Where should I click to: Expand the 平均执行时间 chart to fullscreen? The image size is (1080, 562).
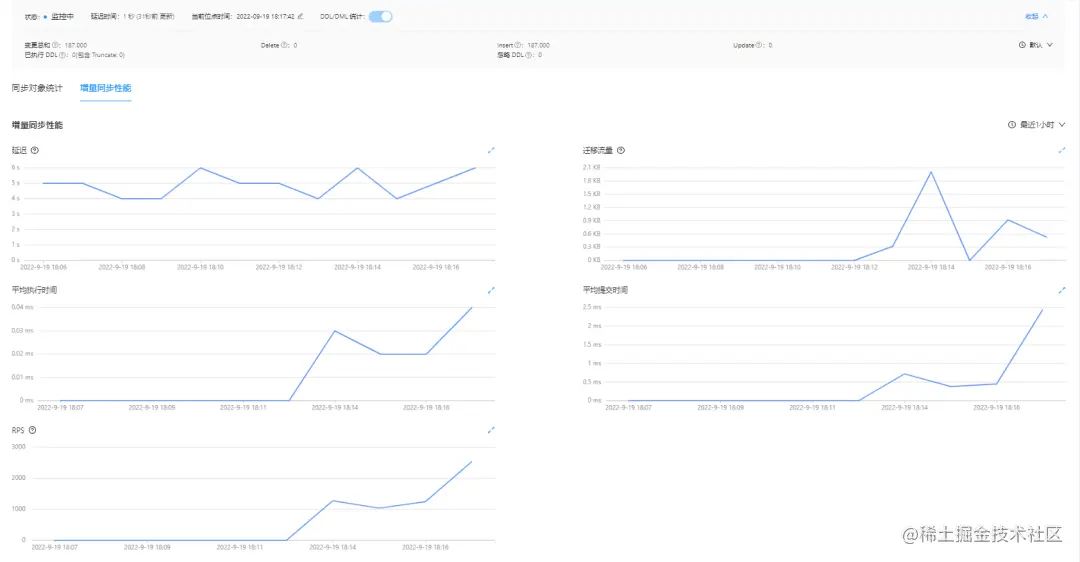click(491, 290)
